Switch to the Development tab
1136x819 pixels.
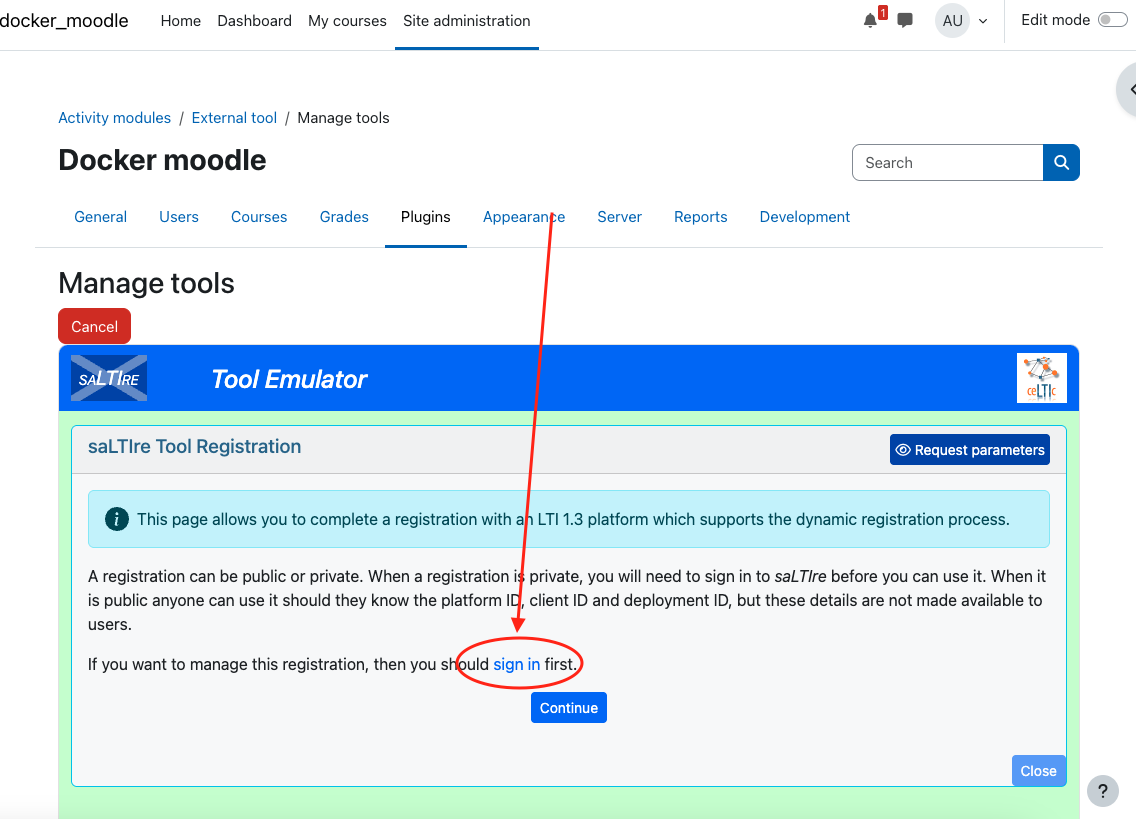click(804, 217)
